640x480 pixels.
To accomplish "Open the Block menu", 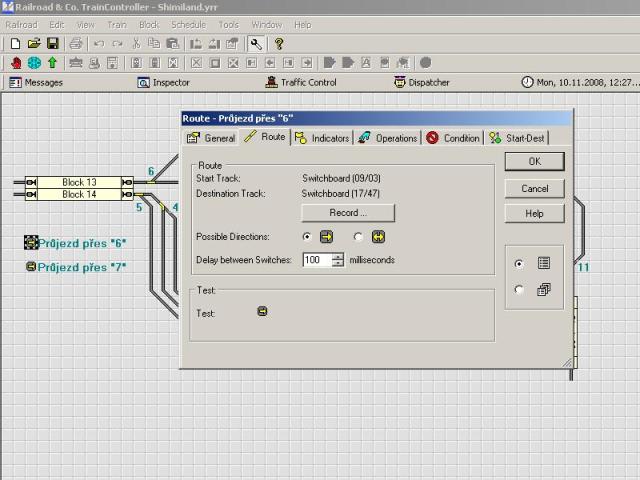I will click(x=149, y=25).
